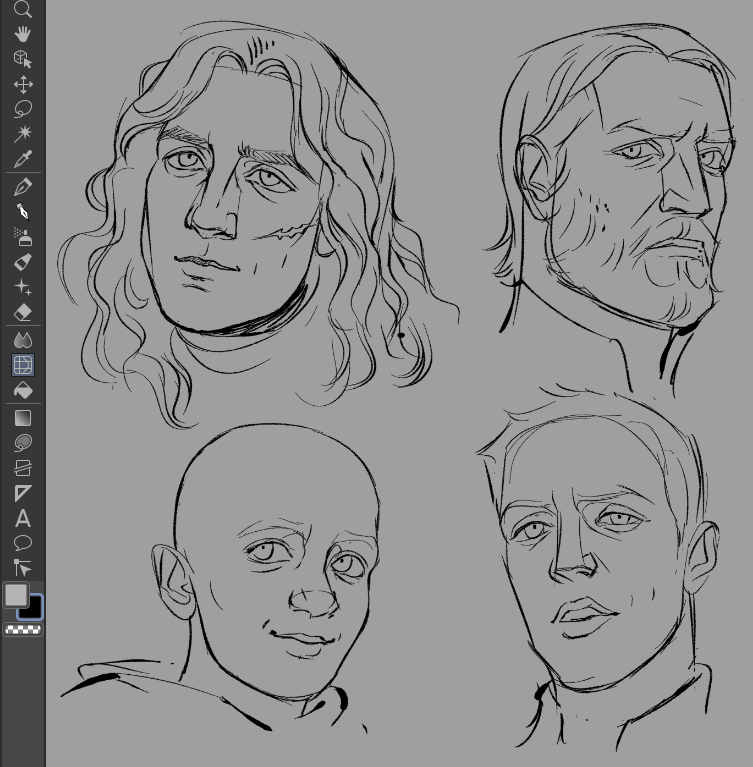Select the marker-shaped Brush tool

23,262
